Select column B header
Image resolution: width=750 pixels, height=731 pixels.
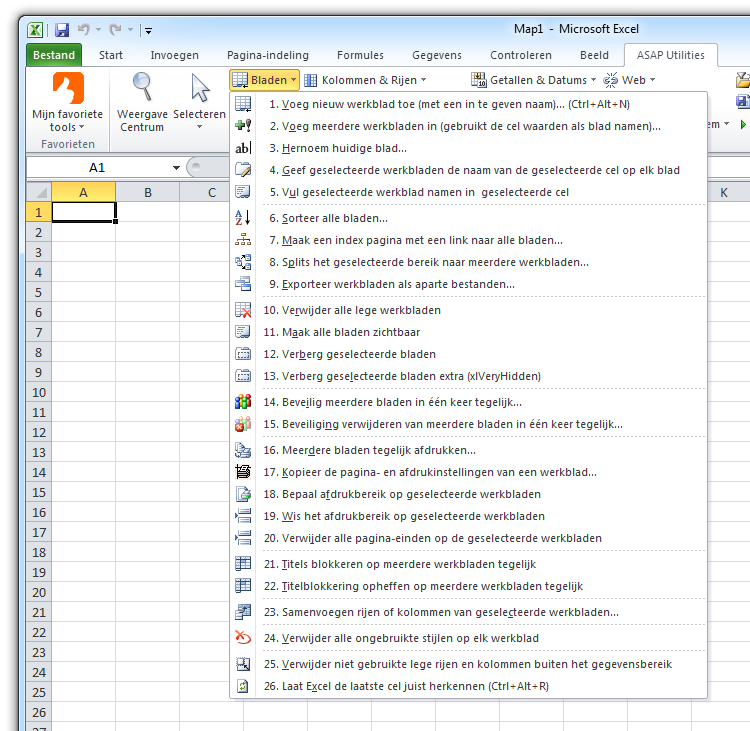tap(148, 192)
